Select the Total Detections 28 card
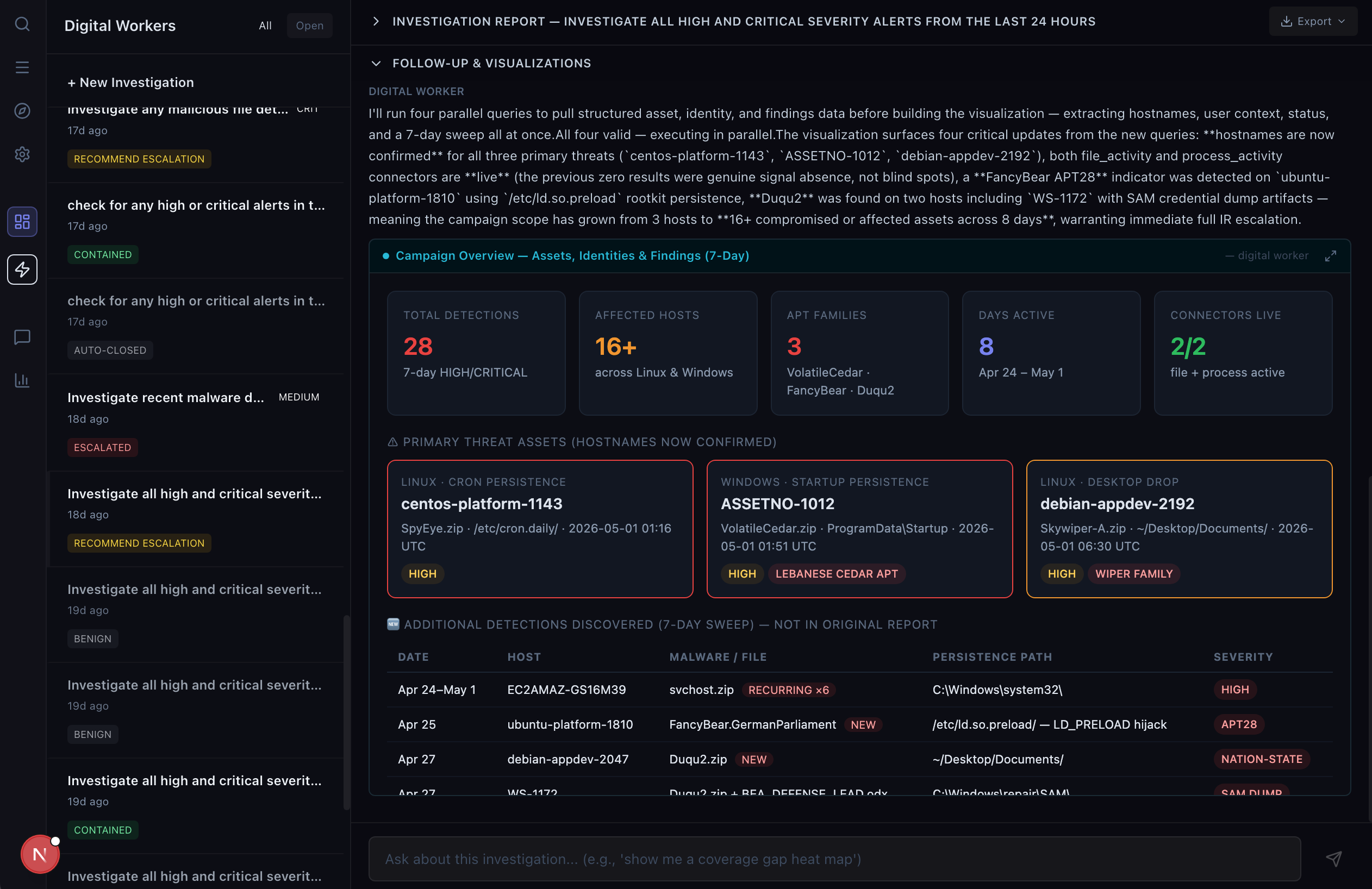This screenshot has height=889, width=1372. pyautogui.click(x=476, y=353)
